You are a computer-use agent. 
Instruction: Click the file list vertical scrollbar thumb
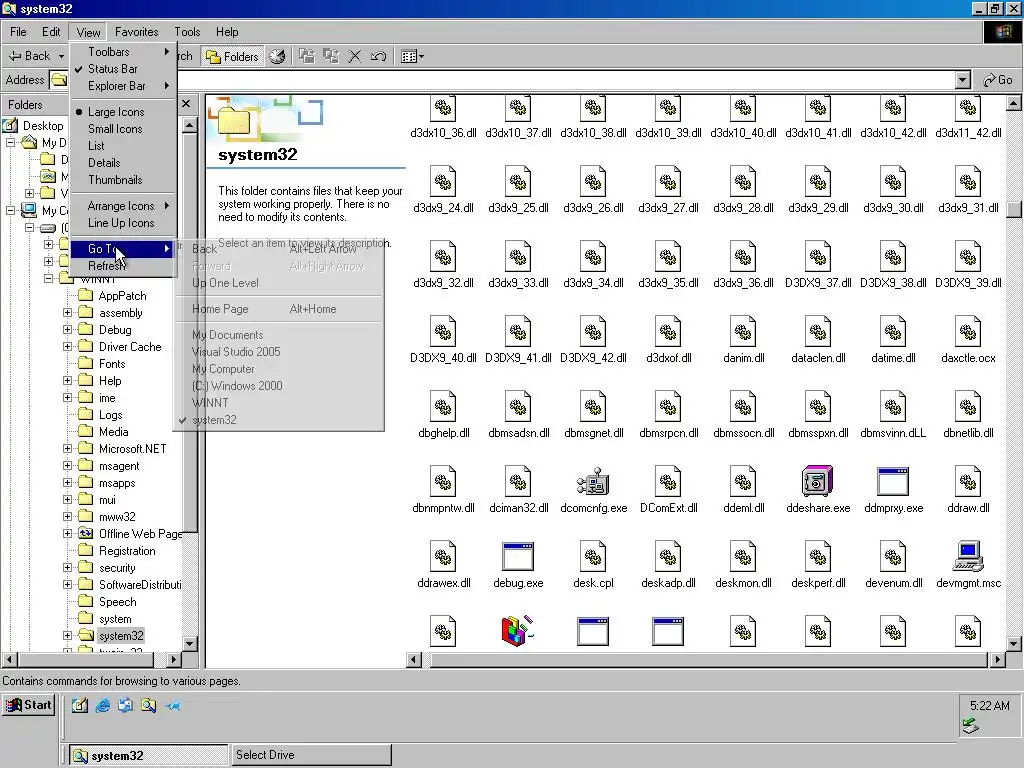click(x=1014, y=210)
